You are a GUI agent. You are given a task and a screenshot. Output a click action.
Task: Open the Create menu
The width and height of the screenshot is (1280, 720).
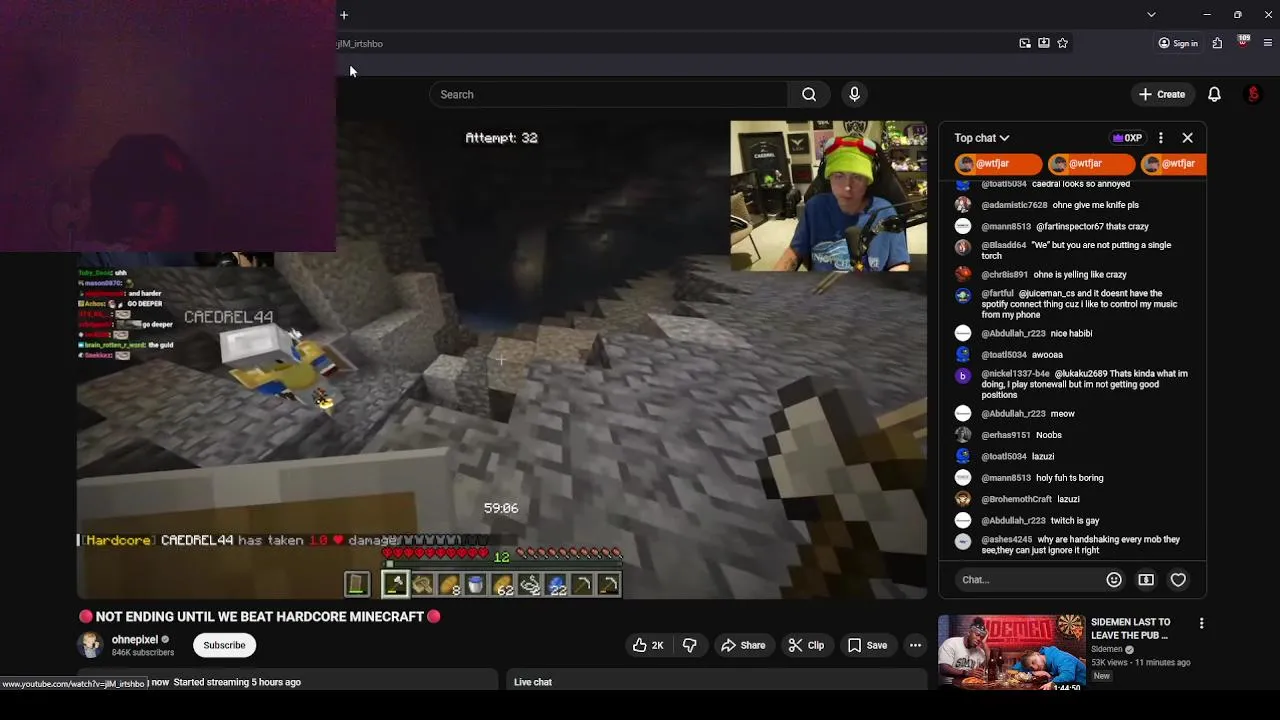click(x=1162, y=94)
